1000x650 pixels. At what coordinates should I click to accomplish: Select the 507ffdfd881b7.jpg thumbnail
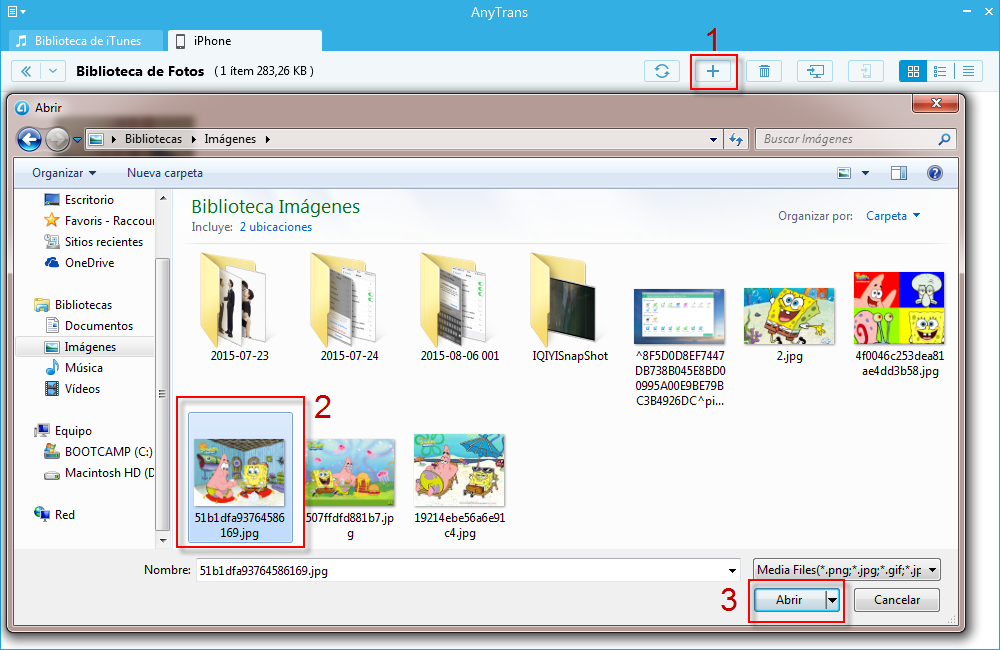(349, 488)
